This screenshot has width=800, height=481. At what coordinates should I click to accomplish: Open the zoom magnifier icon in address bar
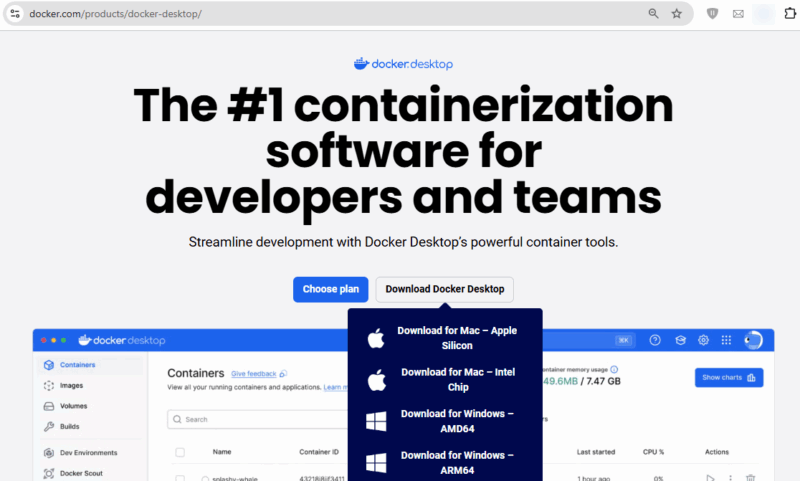click(654, 14)
